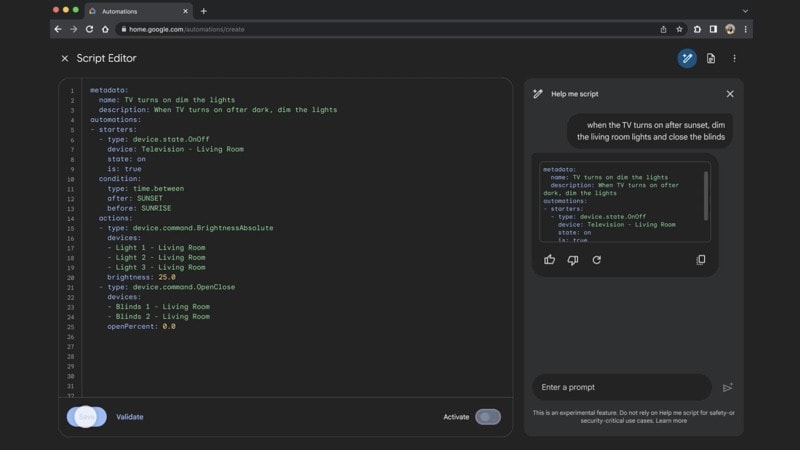This screenshot has width=800, height=450.
Task: Open a new browser tab
Action: 204,11
